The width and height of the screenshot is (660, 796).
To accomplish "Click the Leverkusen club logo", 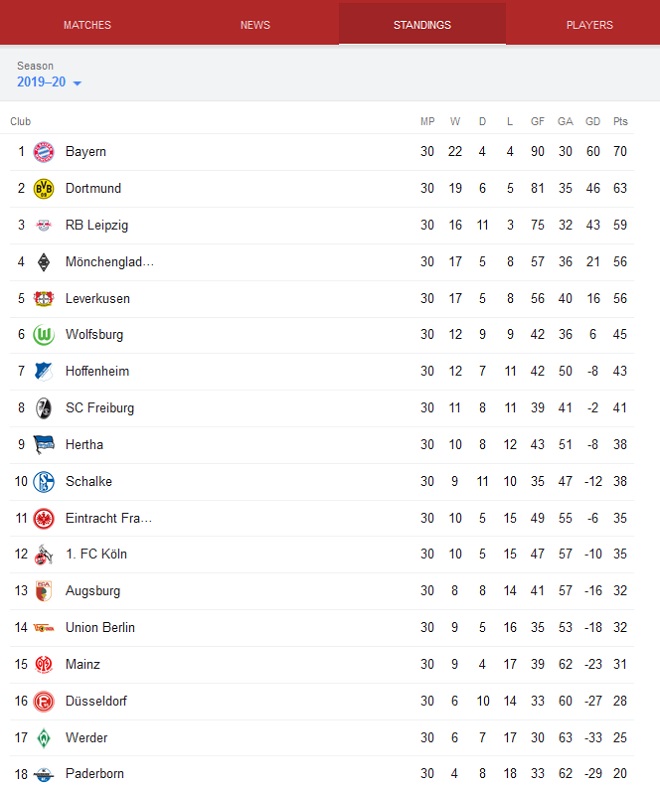I will [43, 299].
